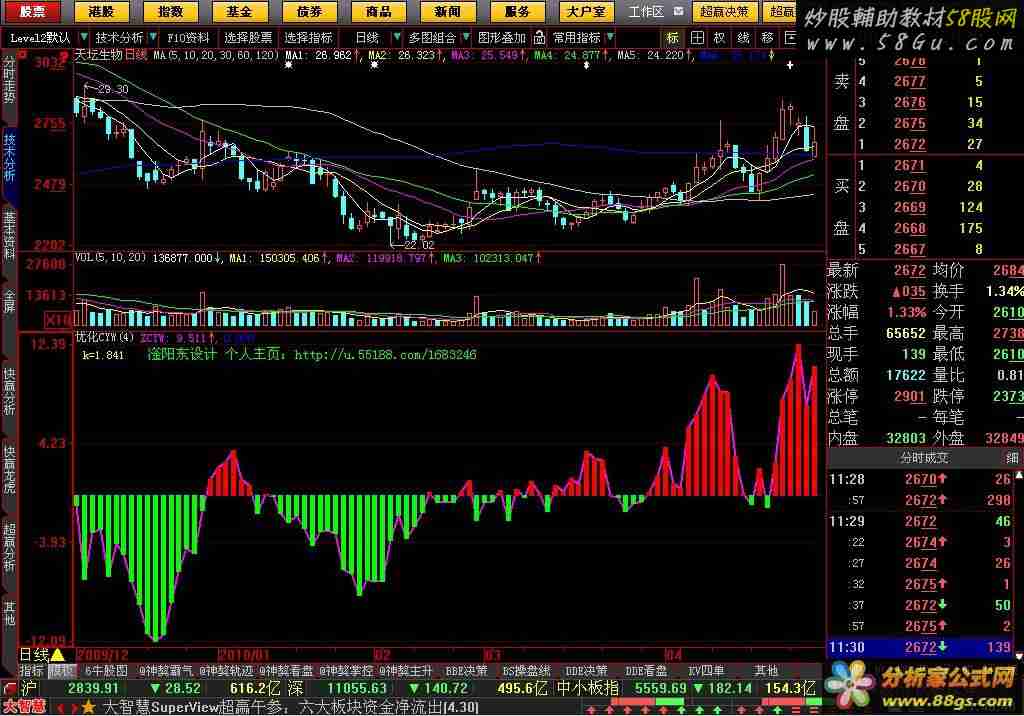Click the 移 toolbar icon
The height and width of the screenshot is (716, 1024).
(767, 37)
